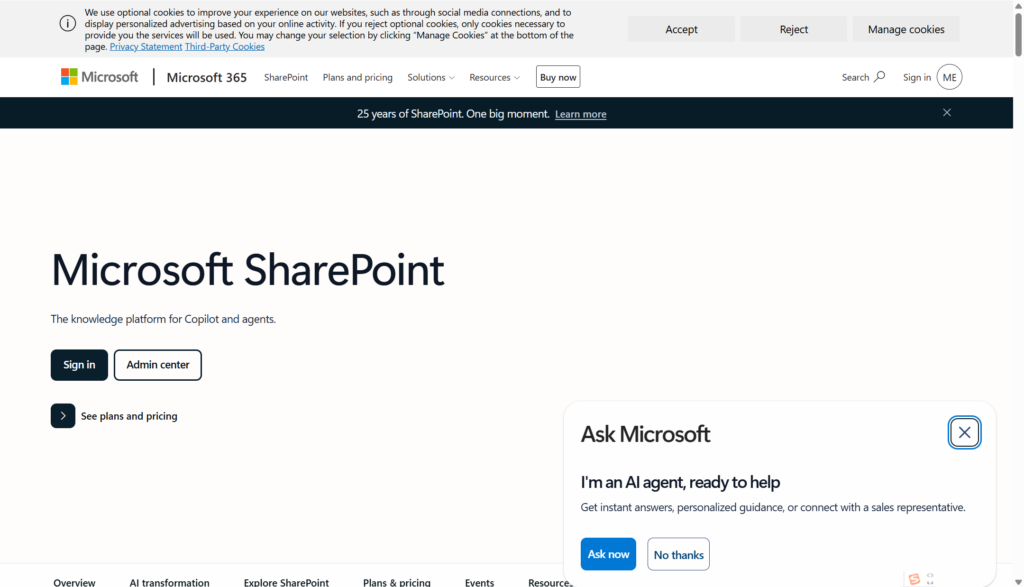Switch to Explore SharePoint tab

pyautogui.click(x=286, y=582)
